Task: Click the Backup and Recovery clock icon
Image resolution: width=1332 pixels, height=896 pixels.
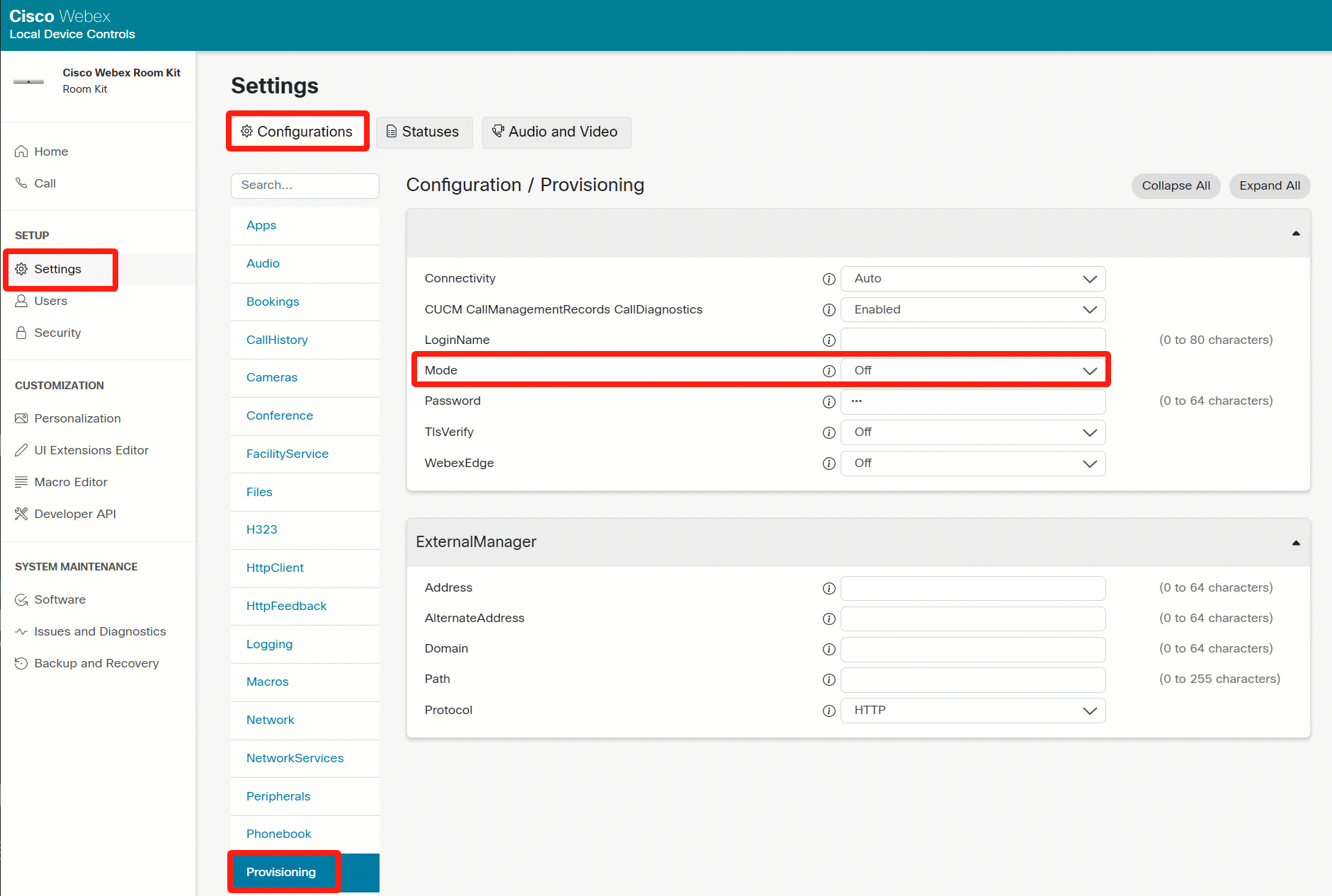Action: (x=21, y=663)
